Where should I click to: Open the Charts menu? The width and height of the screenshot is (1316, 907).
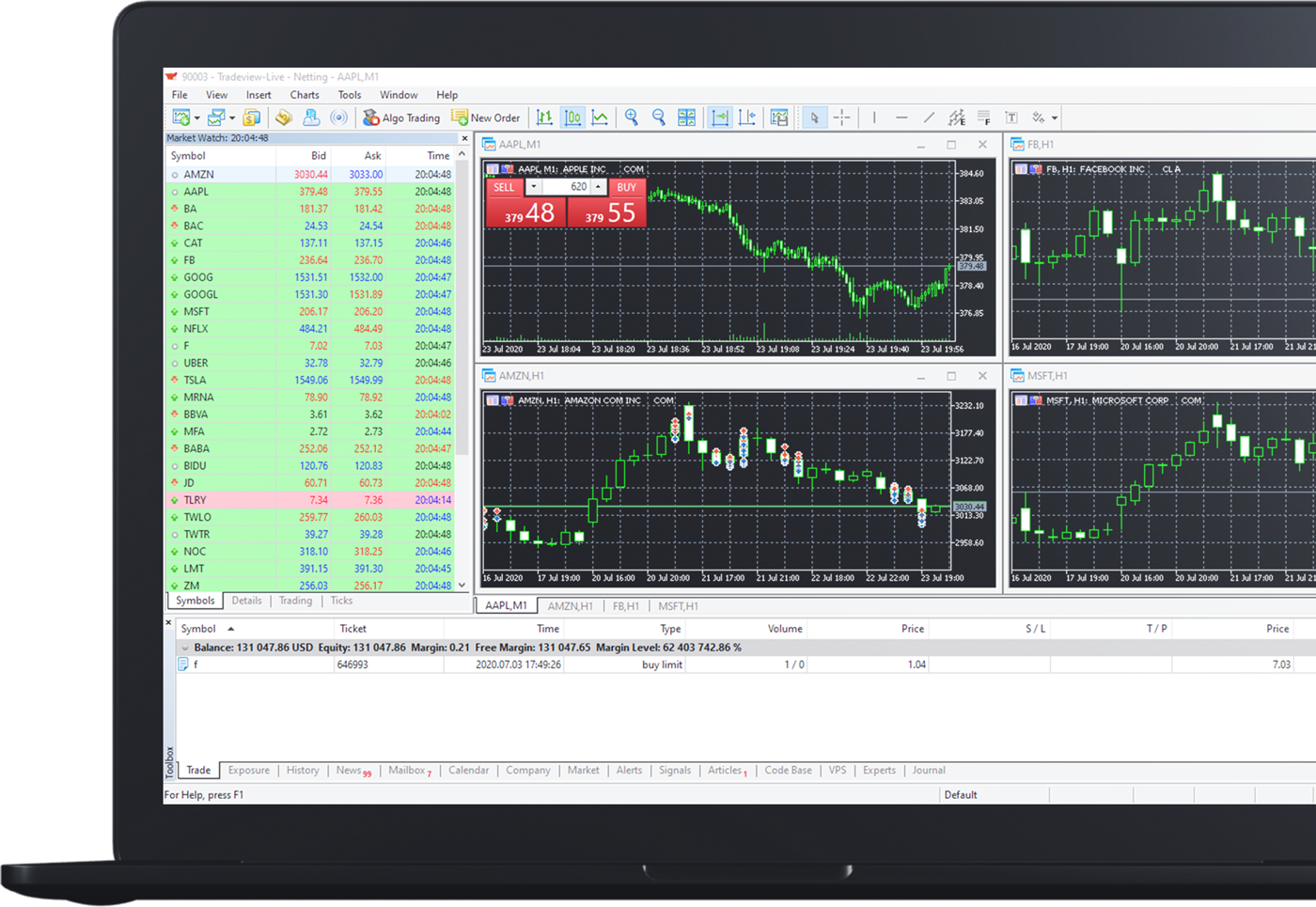coord(304,94)
